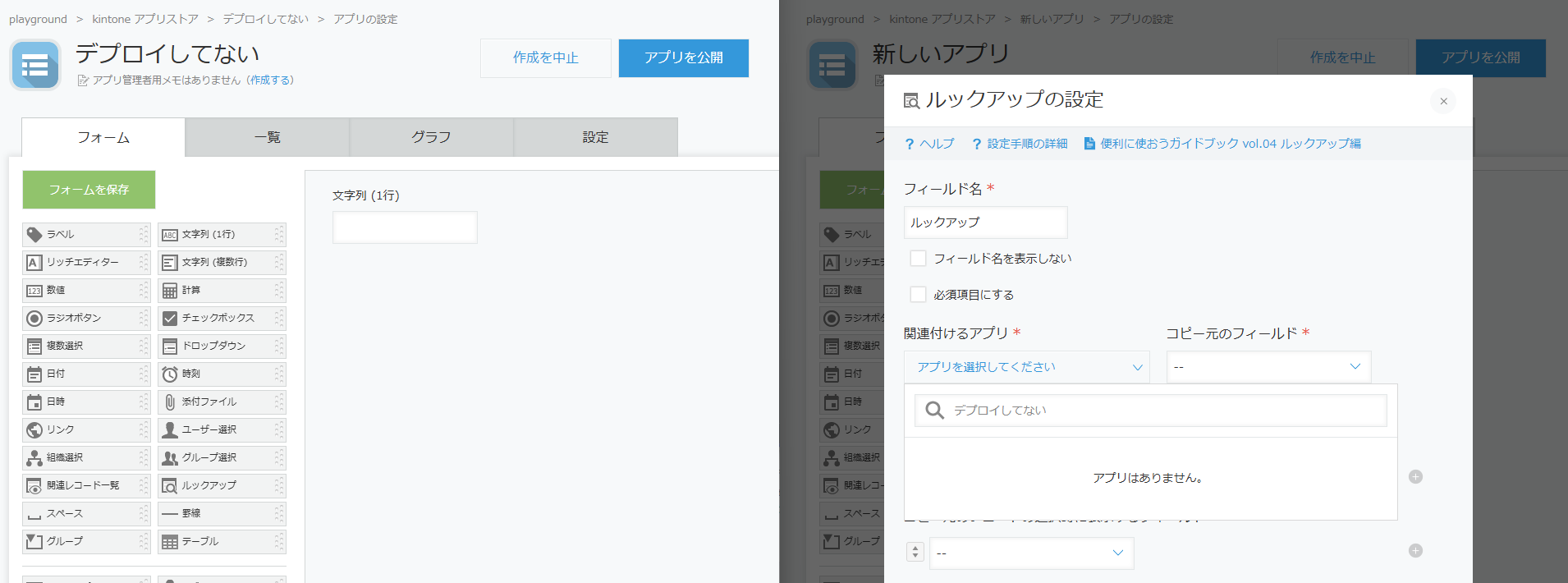Check フィールド名を表示しない checkbox
Image resolution: width=1568 pixels, height=583 pixels.
coord(918,258)
